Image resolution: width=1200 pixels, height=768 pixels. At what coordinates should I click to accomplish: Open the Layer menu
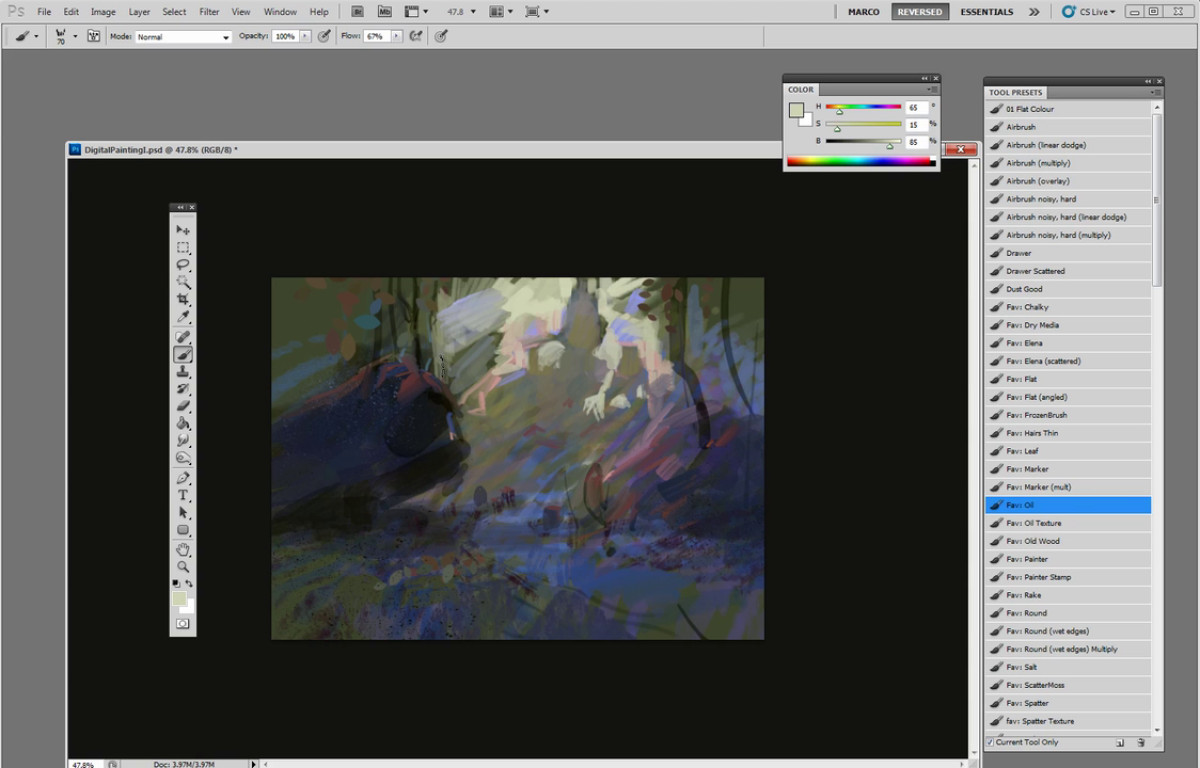tap(139, 12)
